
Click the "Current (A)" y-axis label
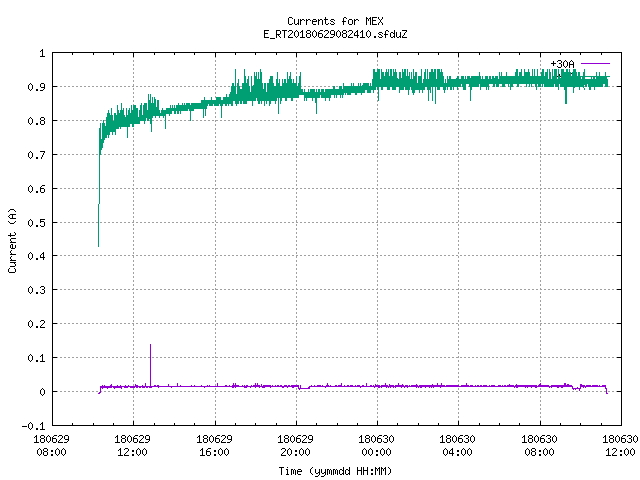point(12,240)
